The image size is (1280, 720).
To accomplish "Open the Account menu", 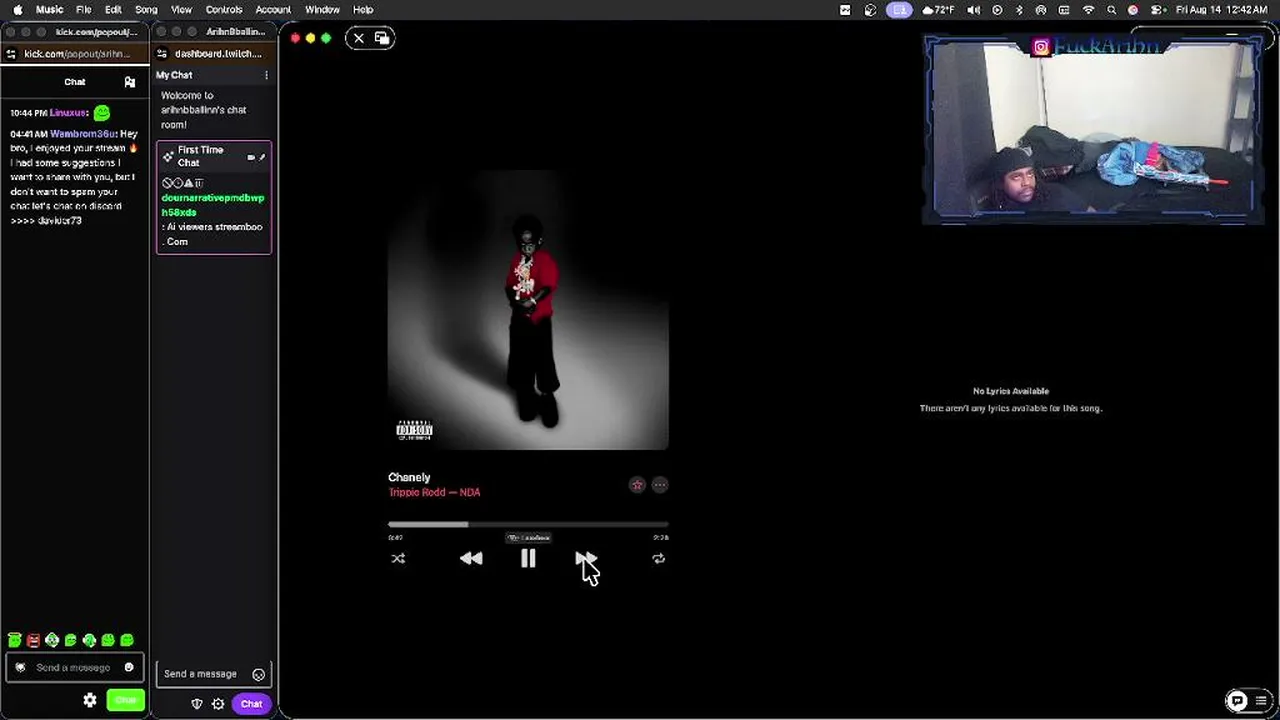I will coord(273,10).
